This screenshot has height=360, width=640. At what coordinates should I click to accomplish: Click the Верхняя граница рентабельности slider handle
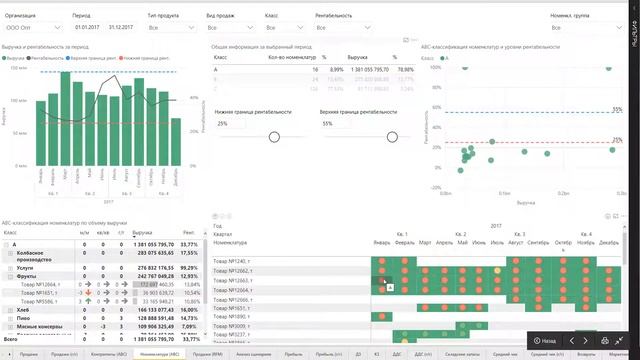pyautogui.click(x=392, y=137)
